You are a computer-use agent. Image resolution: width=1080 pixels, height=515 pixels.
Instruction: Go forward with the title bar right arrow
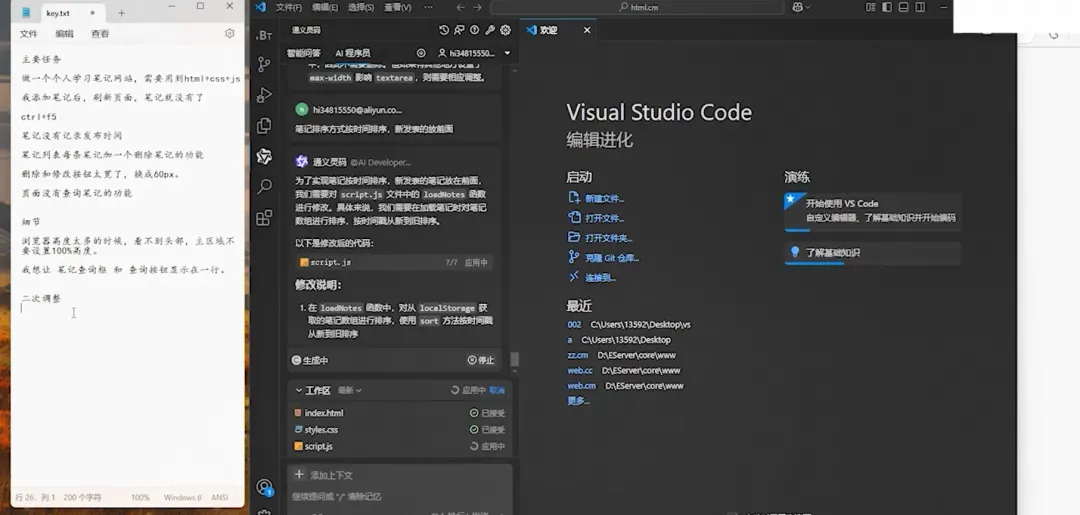point(477,8)
